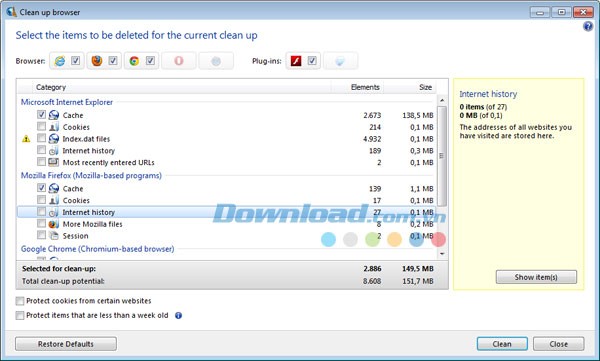This screenshot has height=361, width=600.
Task: Uncheck Internet Explorer Cache checkbox
Action: 41,114
